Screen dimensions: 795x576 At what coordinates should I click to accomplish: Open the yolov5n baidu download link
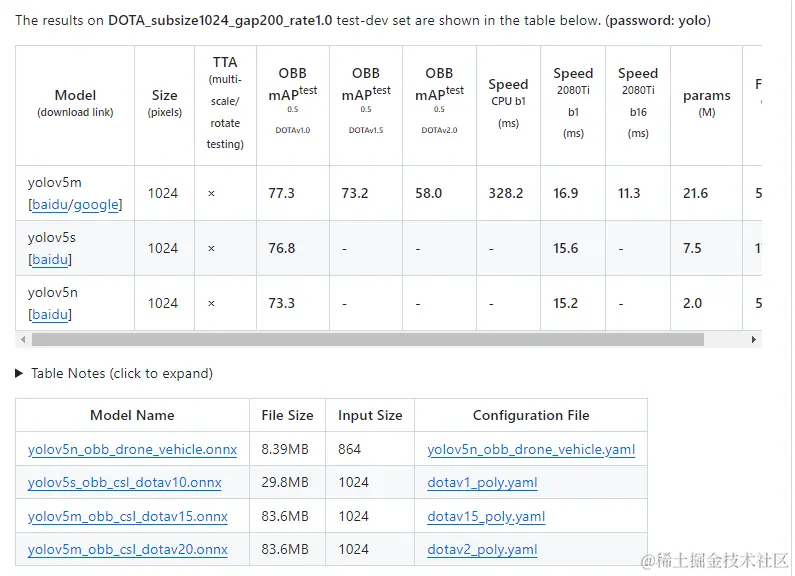50,314
